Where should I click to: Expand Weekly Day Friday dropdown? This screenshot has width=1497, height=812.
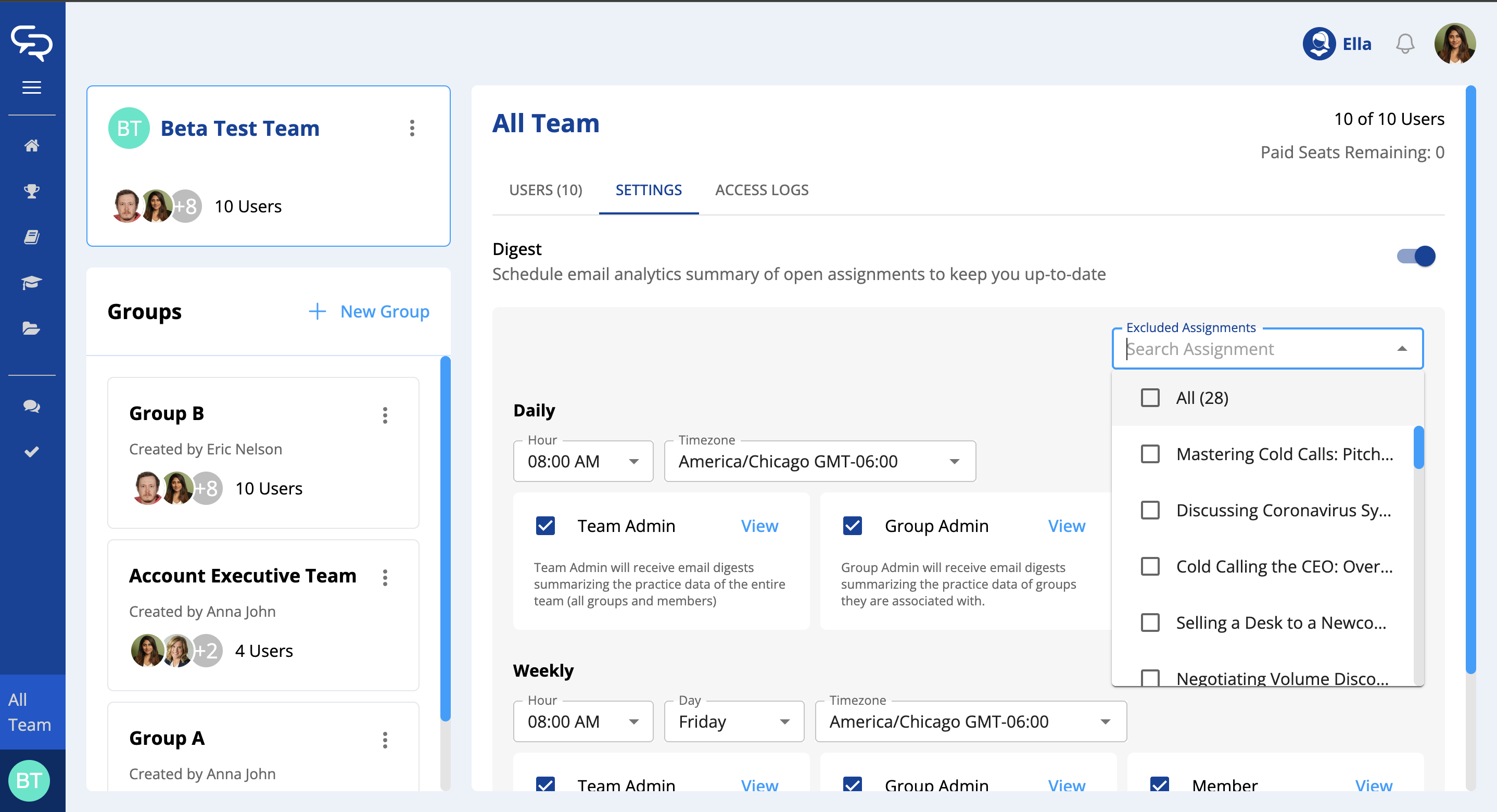(733, 722)
